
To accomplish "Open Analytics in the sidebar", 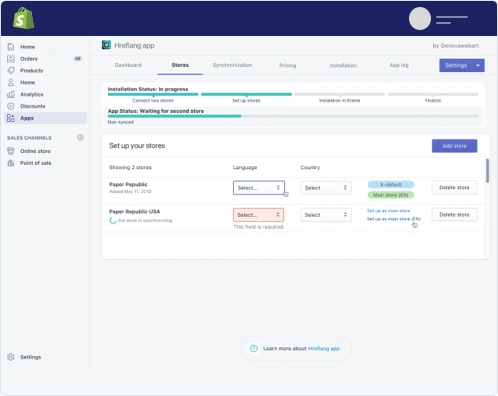I will [x=32, y=94].
